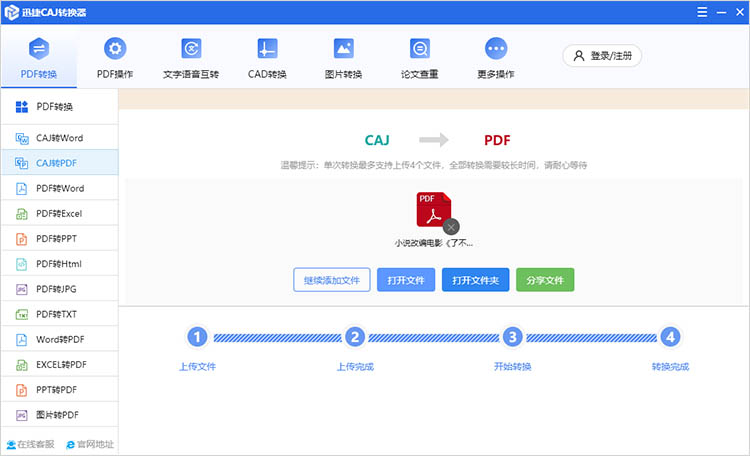The image size is (750, 456).
Task: Click step 4 circle 转换完成
Action: point(670,337)
